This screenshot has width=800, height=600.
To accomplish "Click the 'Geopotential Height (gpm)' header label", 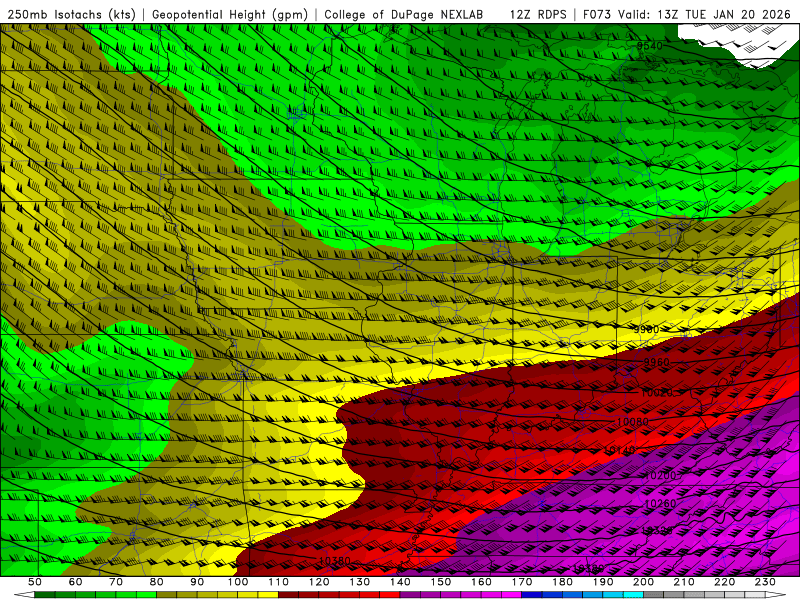I will (x=230, y=14).
